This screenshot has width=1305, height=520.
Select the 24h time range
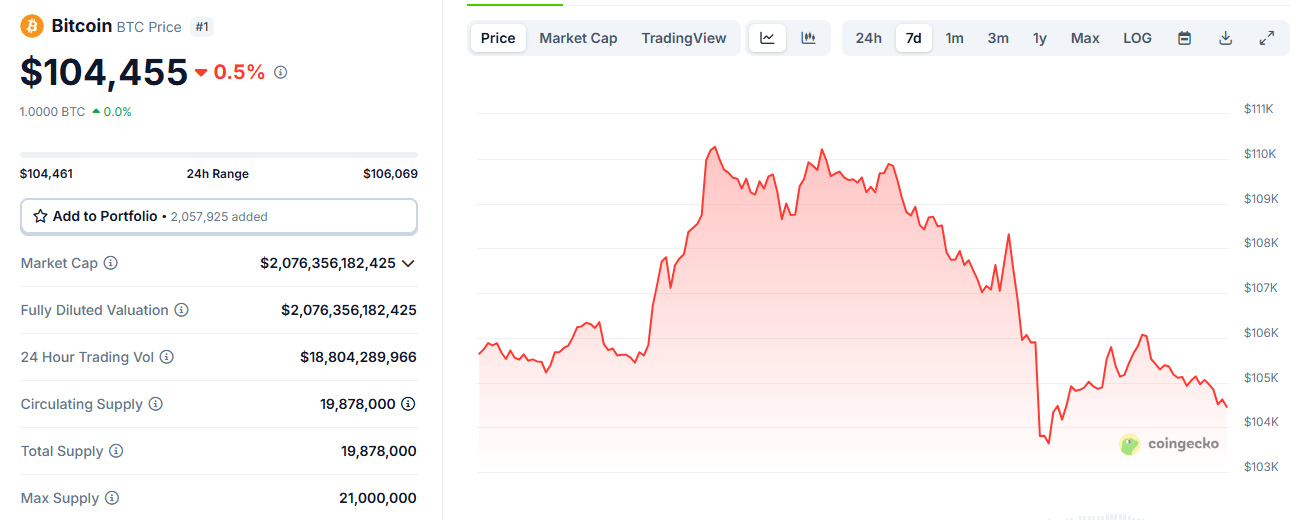(x=868, y=38)
